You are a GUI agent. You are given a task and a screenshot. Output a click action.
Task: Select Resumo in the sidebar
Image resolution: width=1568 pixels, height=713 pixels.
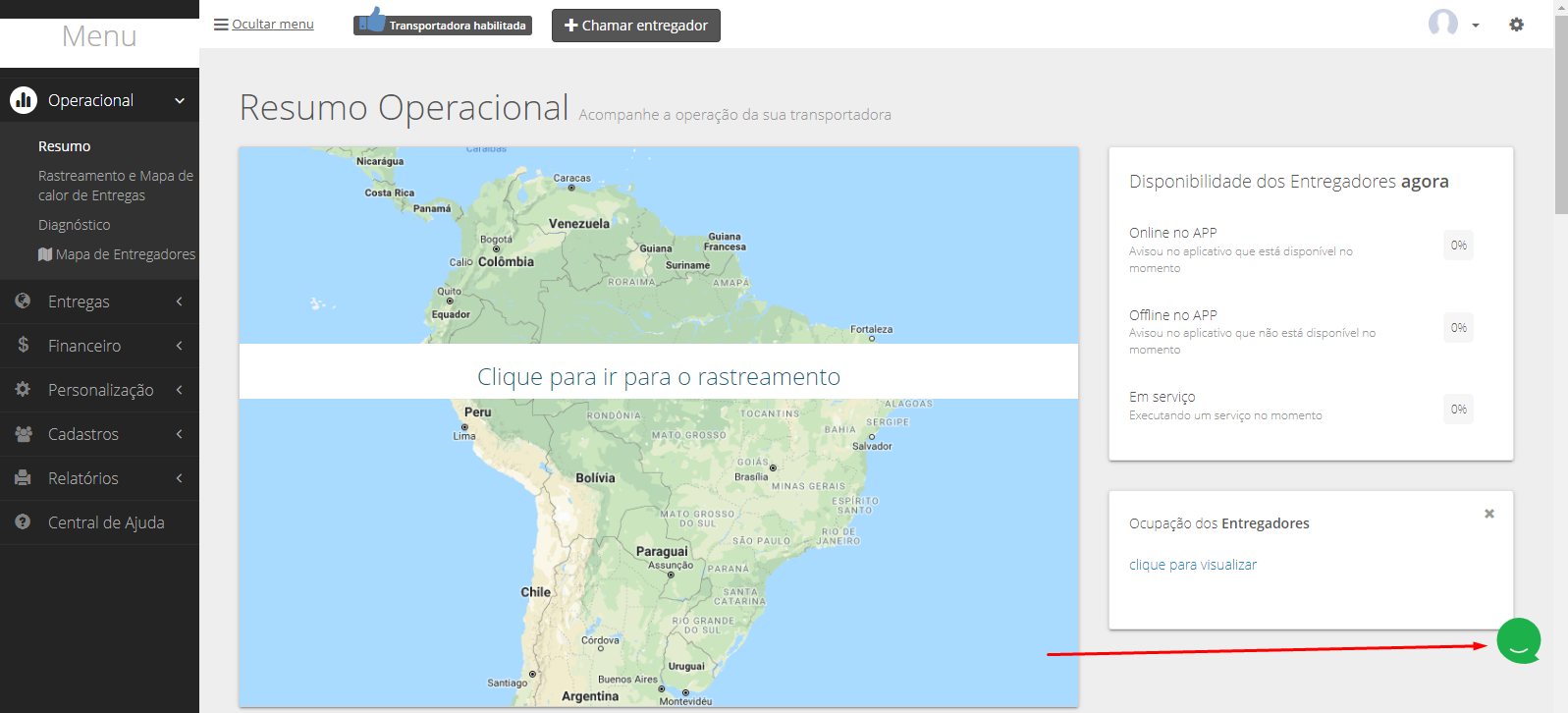point(65,146)
